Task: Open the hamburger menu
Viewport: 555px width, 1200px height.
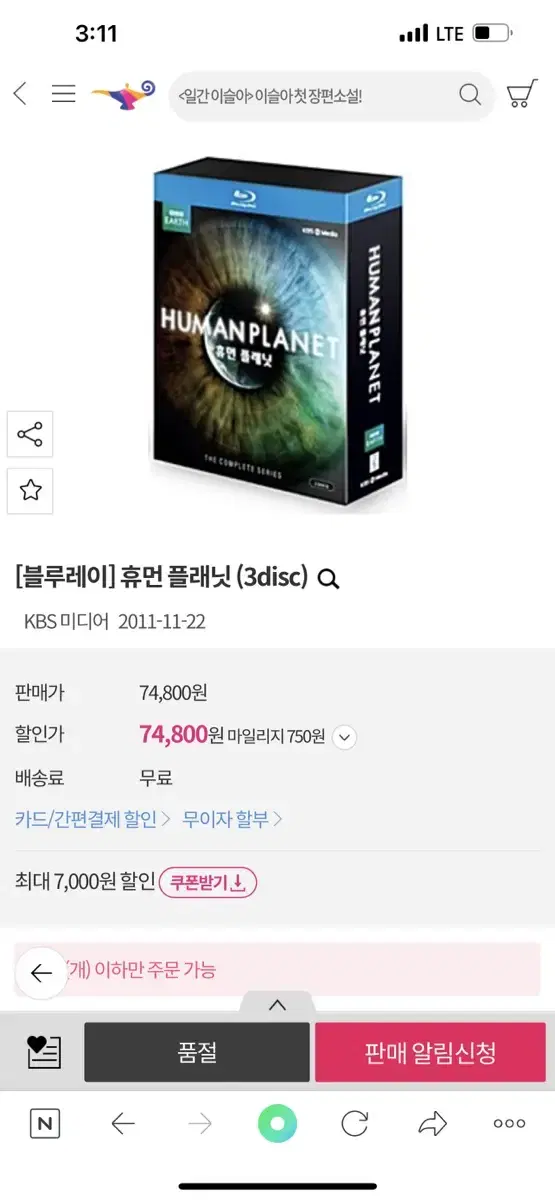Action: coord(64,94)
